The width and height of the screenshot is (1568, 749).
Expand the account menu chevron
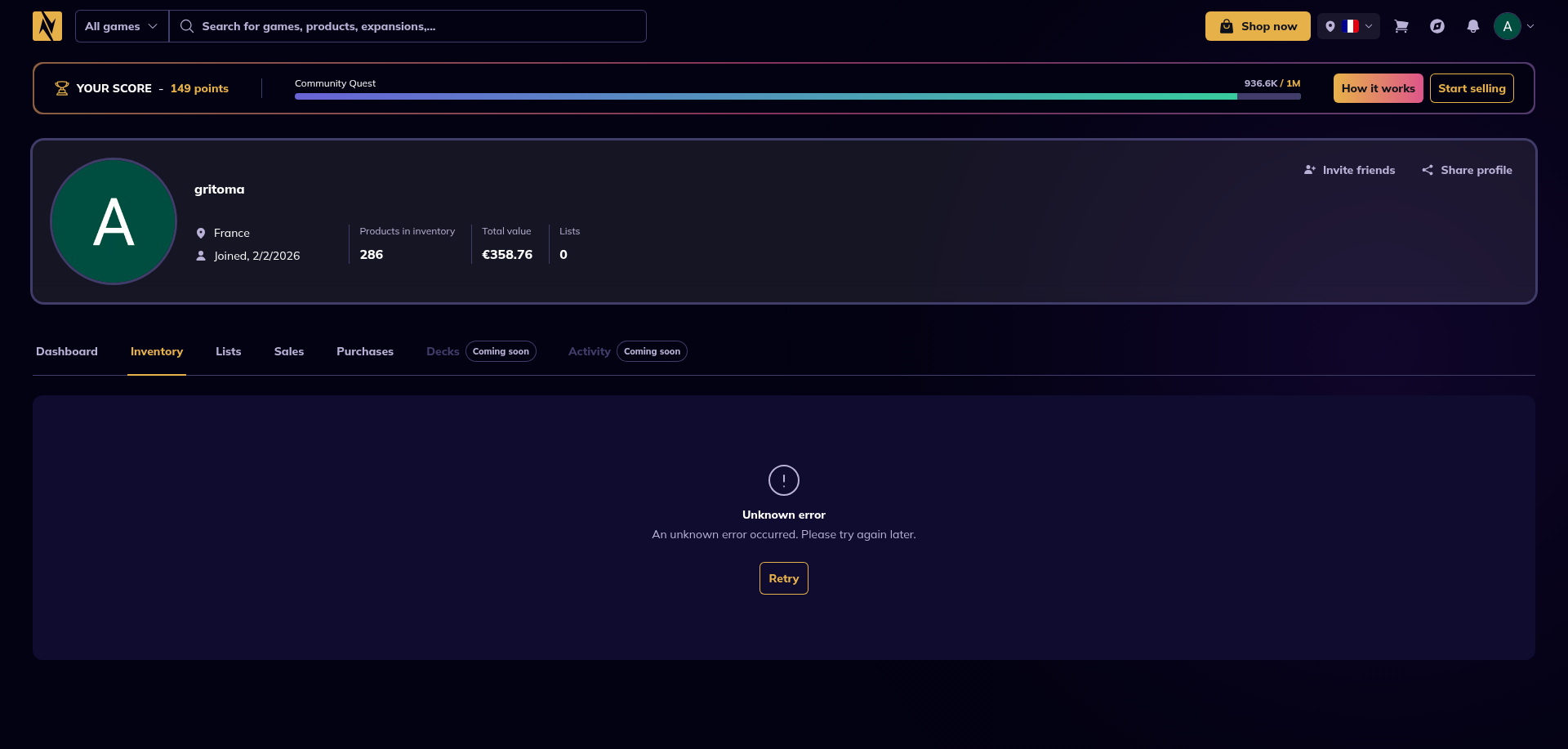1530,26
